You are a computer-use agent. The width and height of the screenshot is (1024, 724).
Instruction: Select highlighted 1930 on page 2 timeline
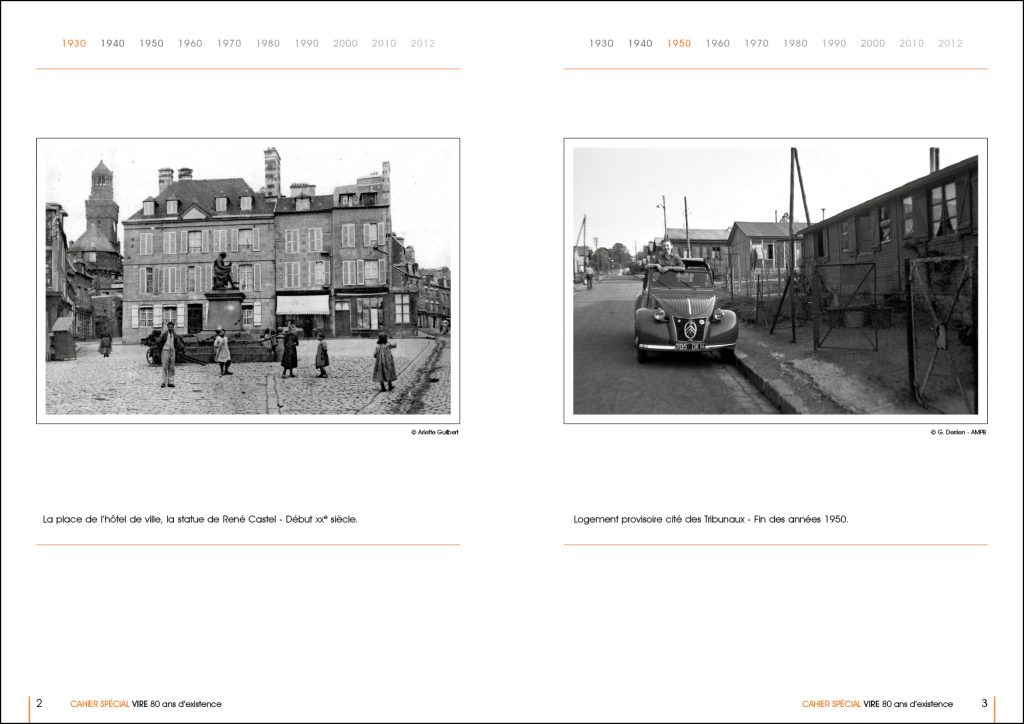(x=74, y=44)
